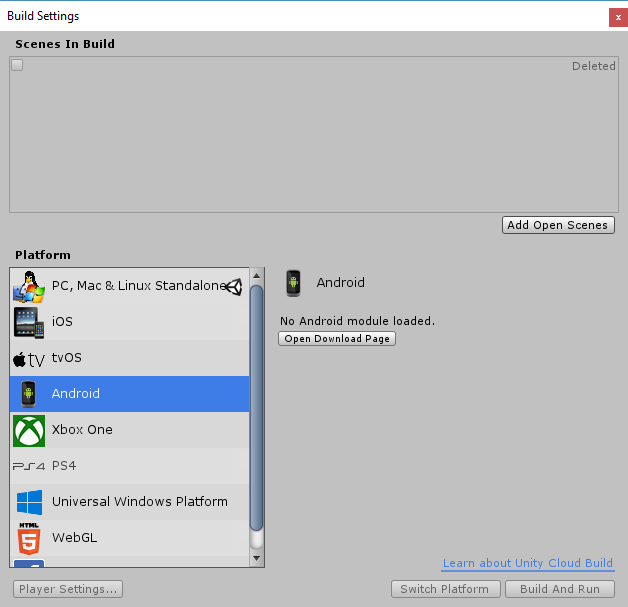Select Universal Windows Platform in list
Screen dimensions: 628x607
(129, 502)
